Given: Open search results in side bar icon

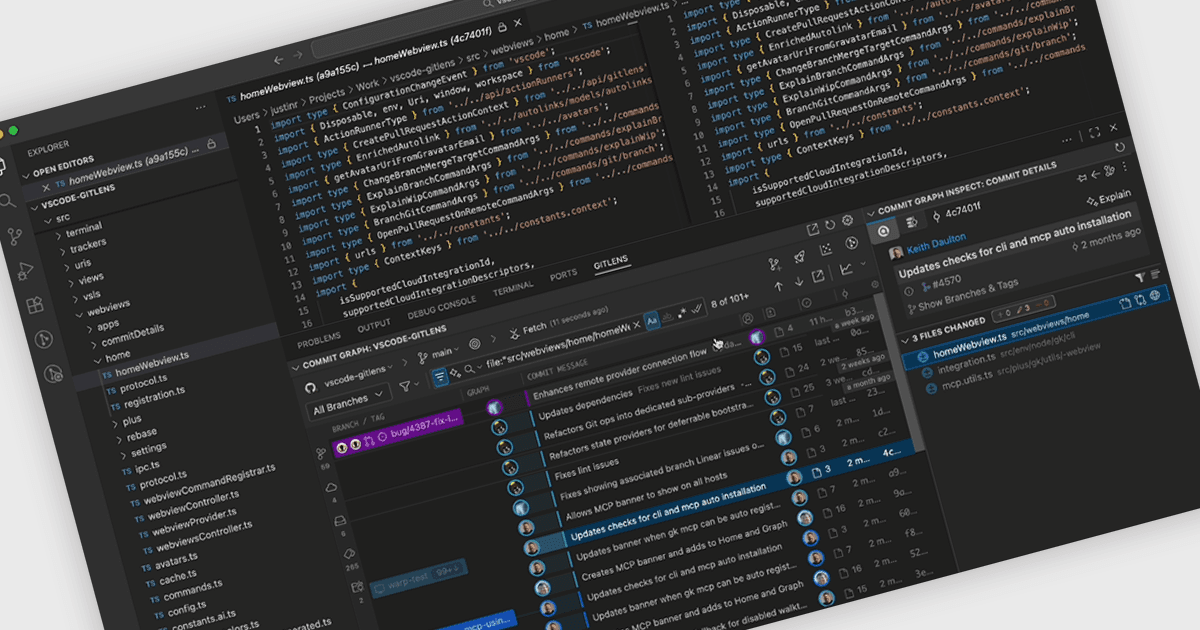Looking at the screenshot, I should pos(818,275).
